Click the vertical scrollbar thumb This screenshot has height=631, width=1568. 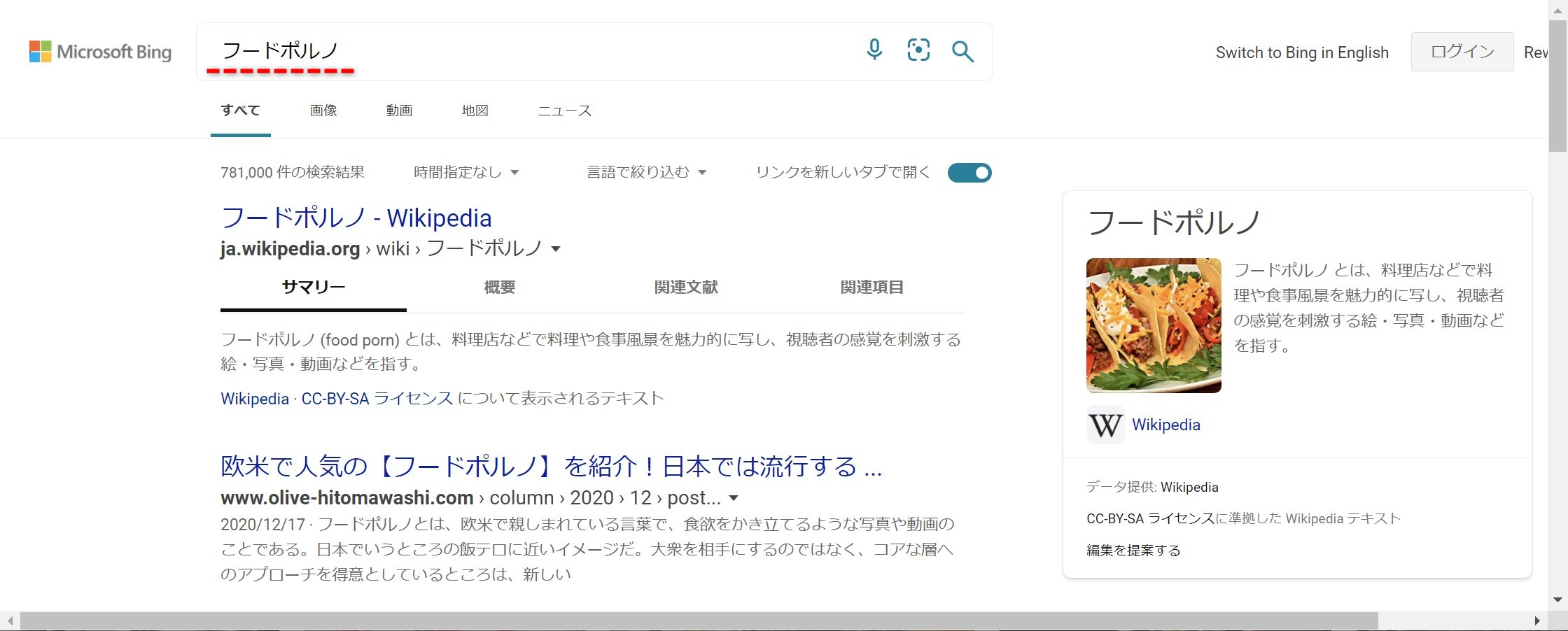tap(1557, 85)
